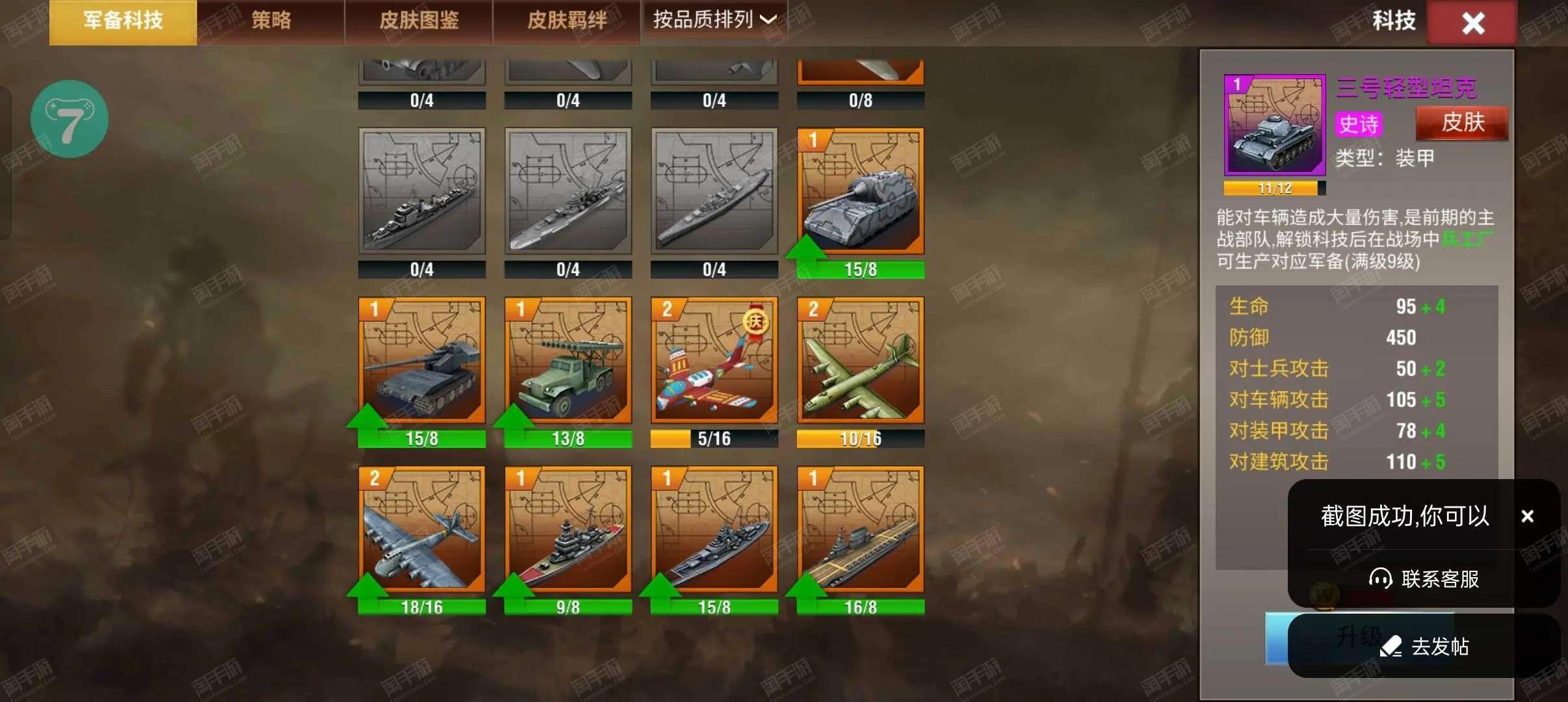Switch to the 策略 tab
The height and width of the screenshot is (702, 1568).
(270, 21)
